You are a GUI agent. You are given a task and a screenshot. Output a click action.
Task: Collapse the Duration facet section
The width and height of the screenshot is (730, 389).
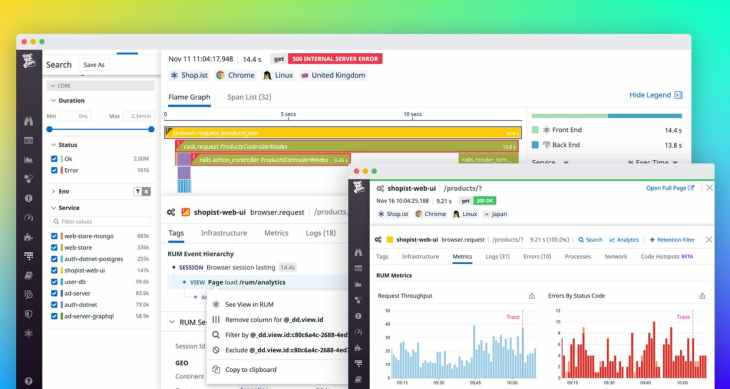click(53, 101)
